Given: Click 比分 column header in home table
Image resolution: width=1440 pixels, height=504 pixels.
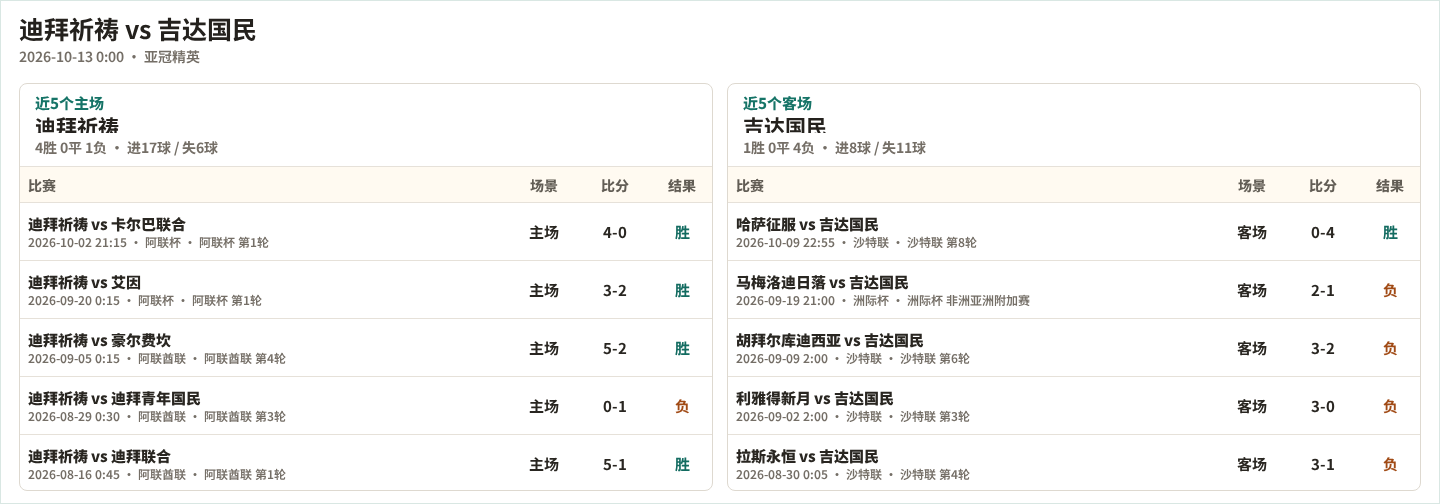Looking at the screenshot, I should click(x=615, y=185).
